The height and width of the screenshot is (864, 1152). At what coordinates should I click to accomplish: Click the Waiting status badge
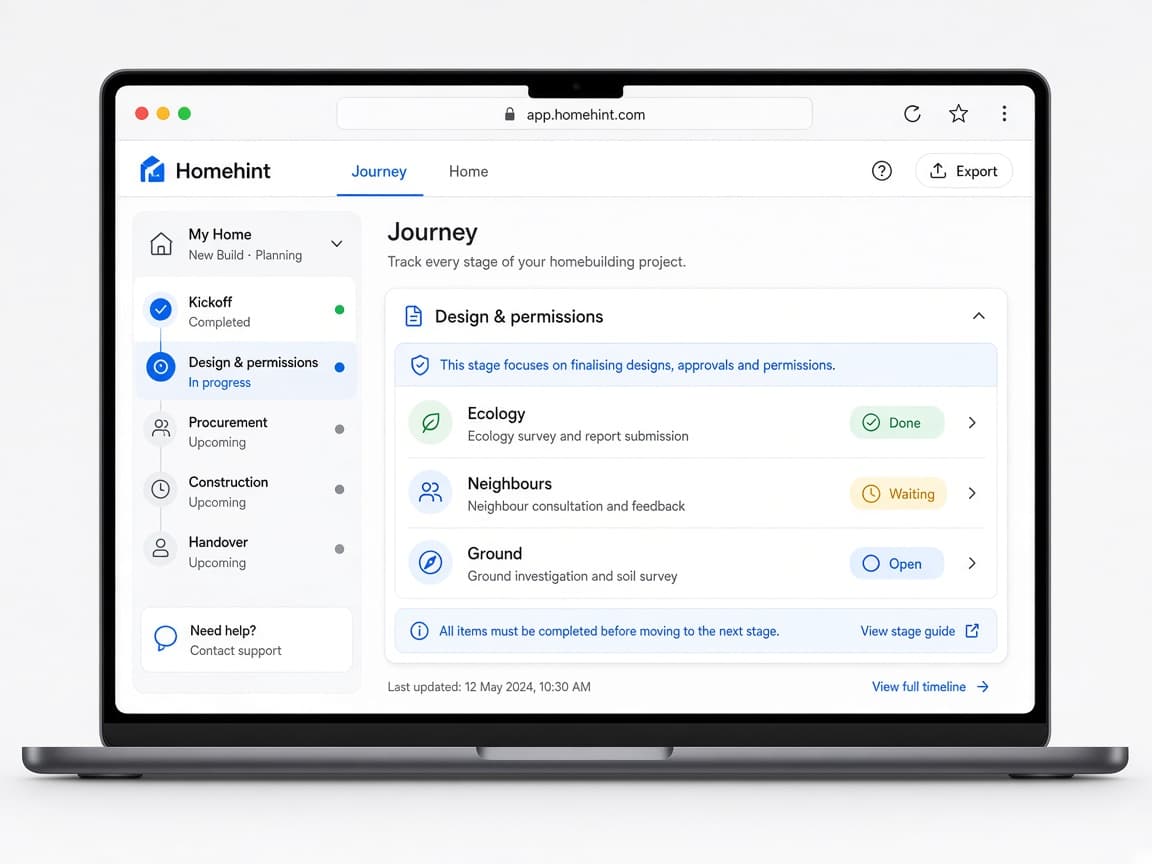(898, 494)
